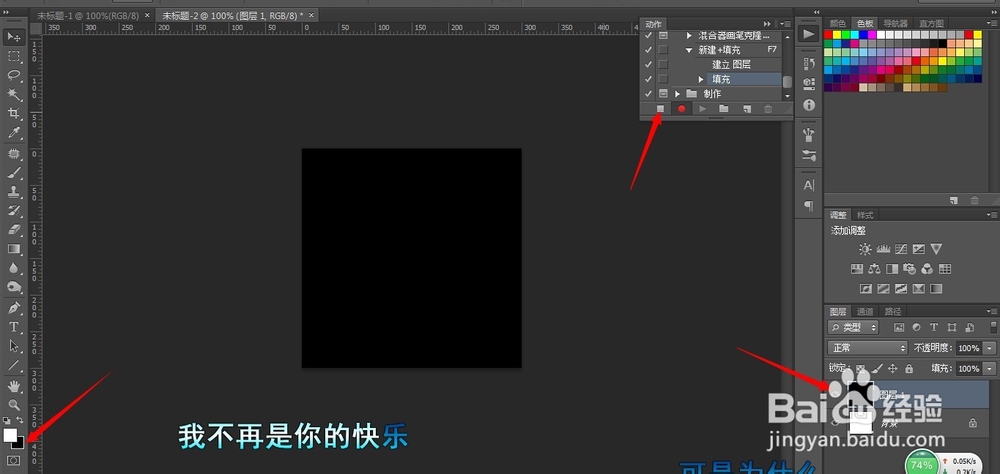This screenshot has height=474, width=1000.
Task: Expand the 制作 action set folder
Action: click(677, 94)
